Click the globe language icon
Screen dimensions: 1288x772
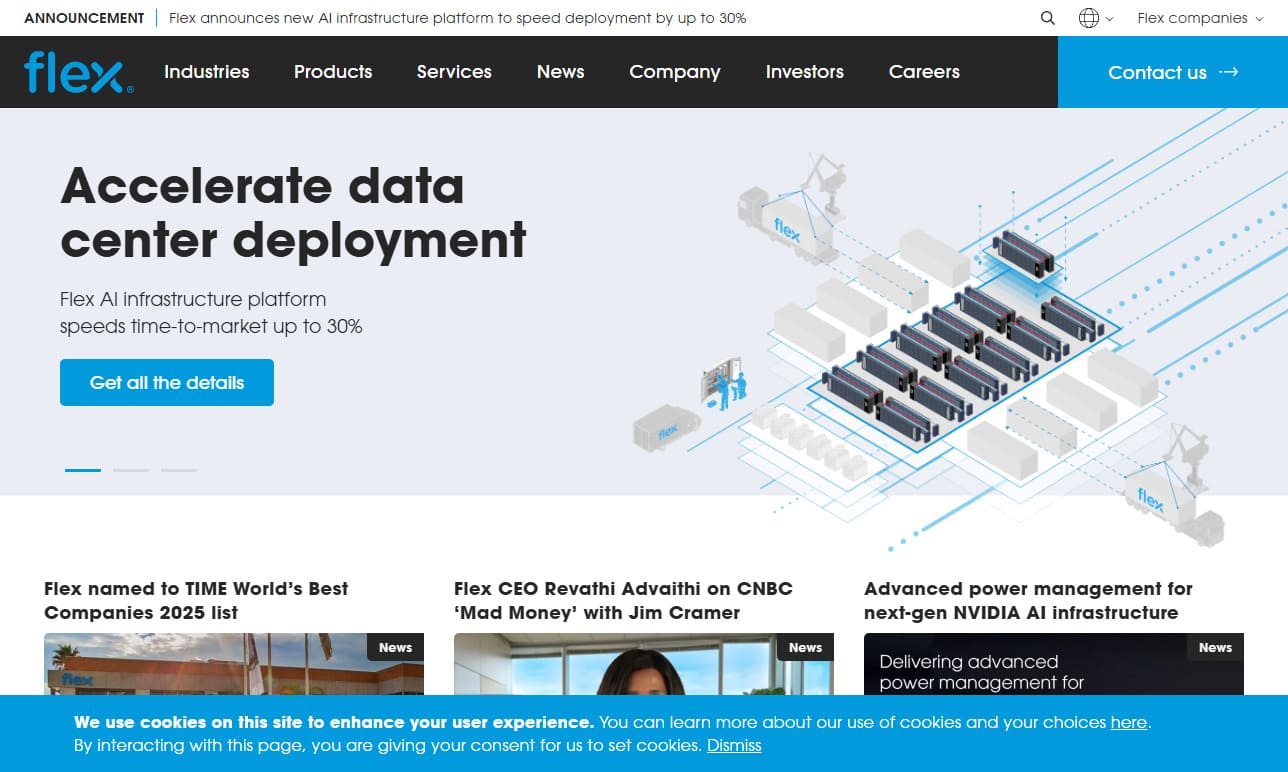pos(1088,18)
